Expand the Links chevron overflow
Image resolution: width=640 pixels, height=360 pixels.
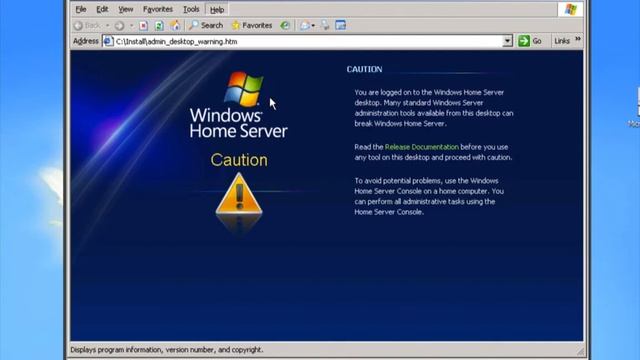coord(578,39)
